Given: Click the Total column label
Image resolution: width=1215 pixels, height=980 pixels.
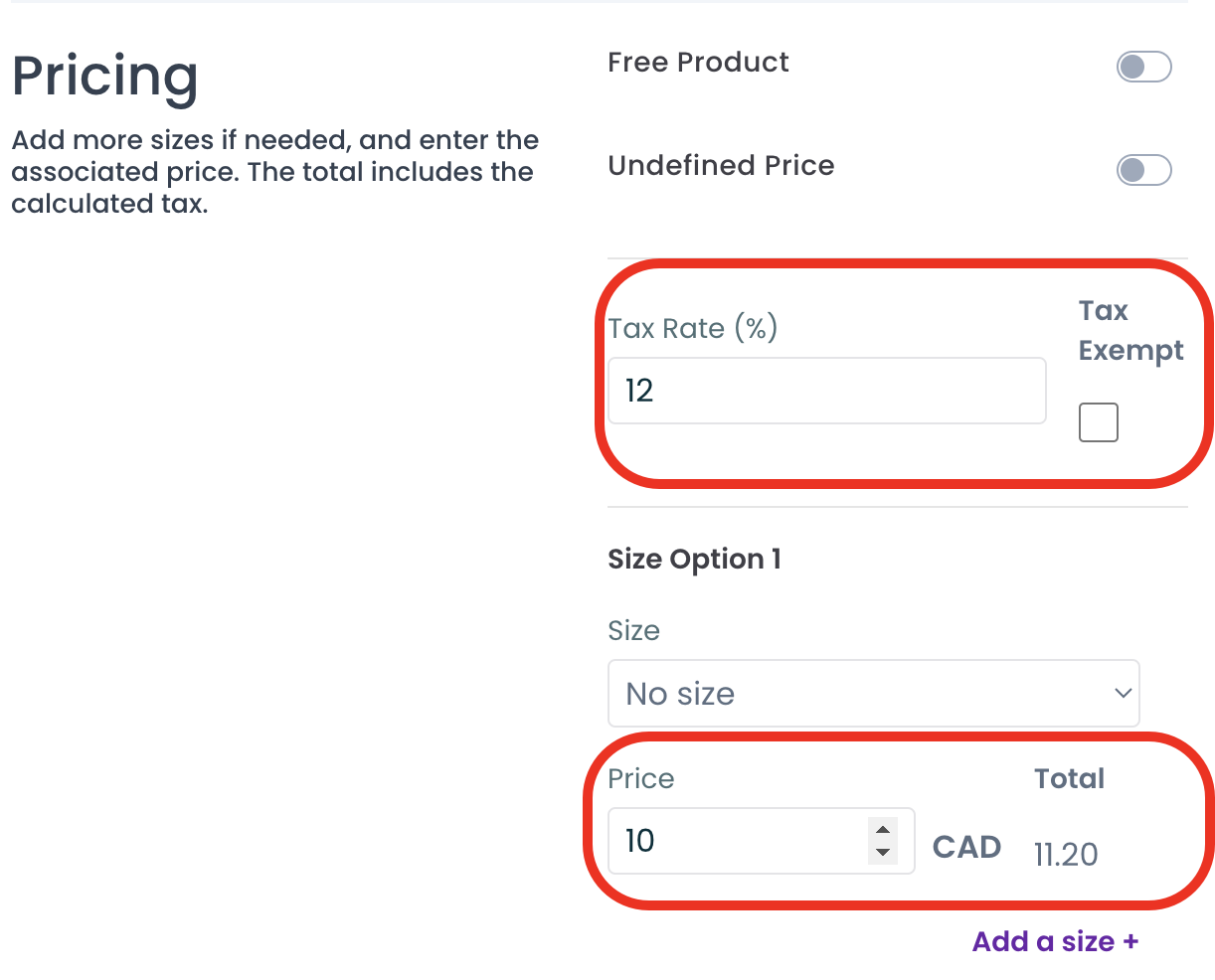Looking at the screenshot, I should 1069,778.
